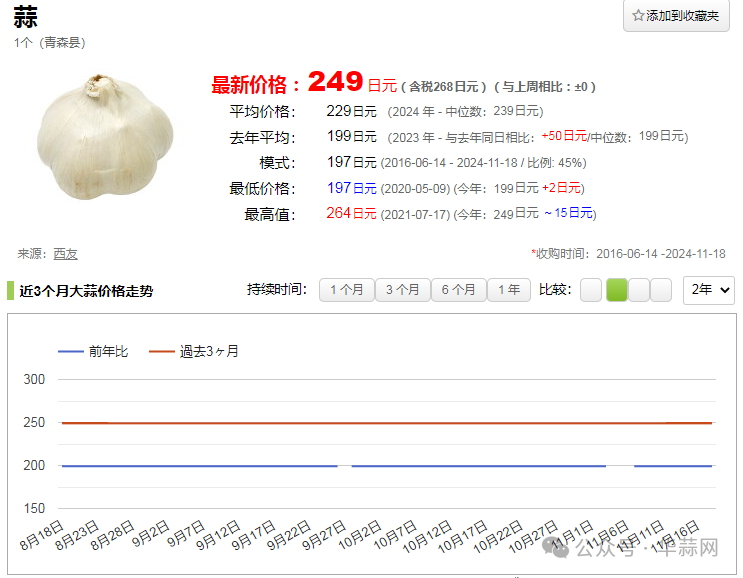Click the 過去3ヶ月 legend label
This screenshot has height=578, width=743.
[x=209, y=351]
